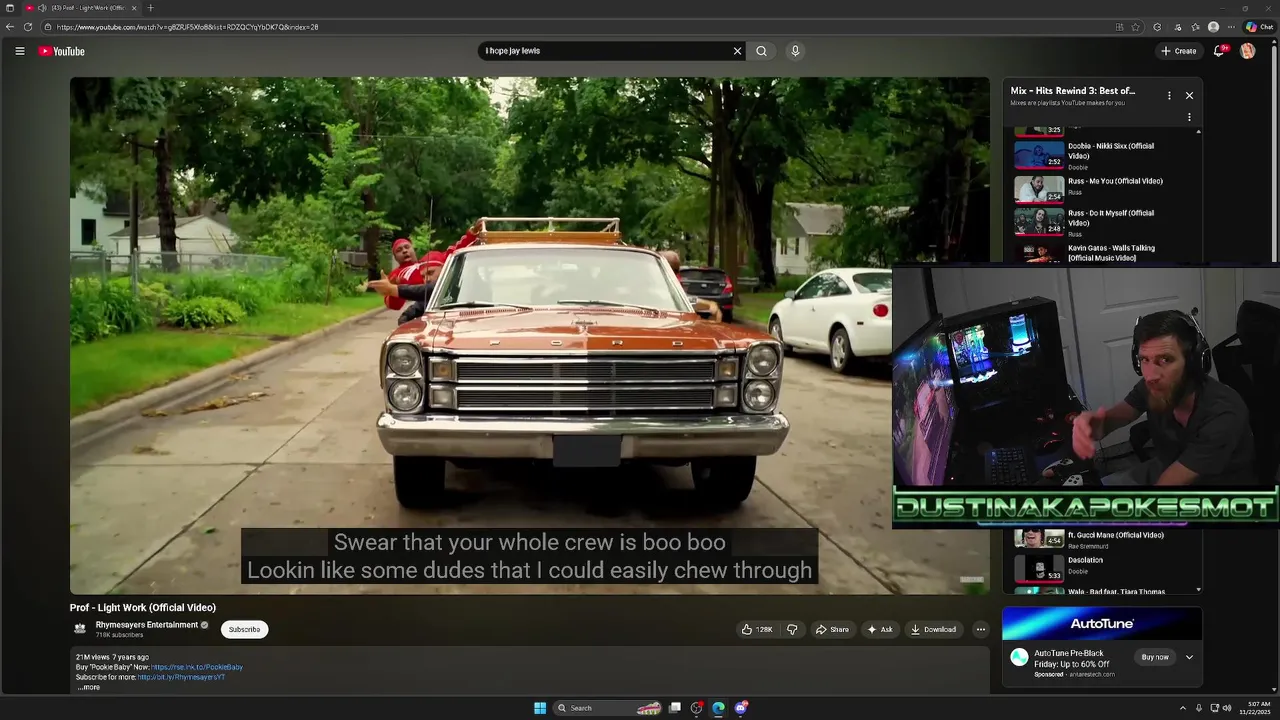The width and height of the screenshot is (1280, 720).
Task: Subscribe to Rhymesayers Entertainment
Action: (x=244, y=629)
